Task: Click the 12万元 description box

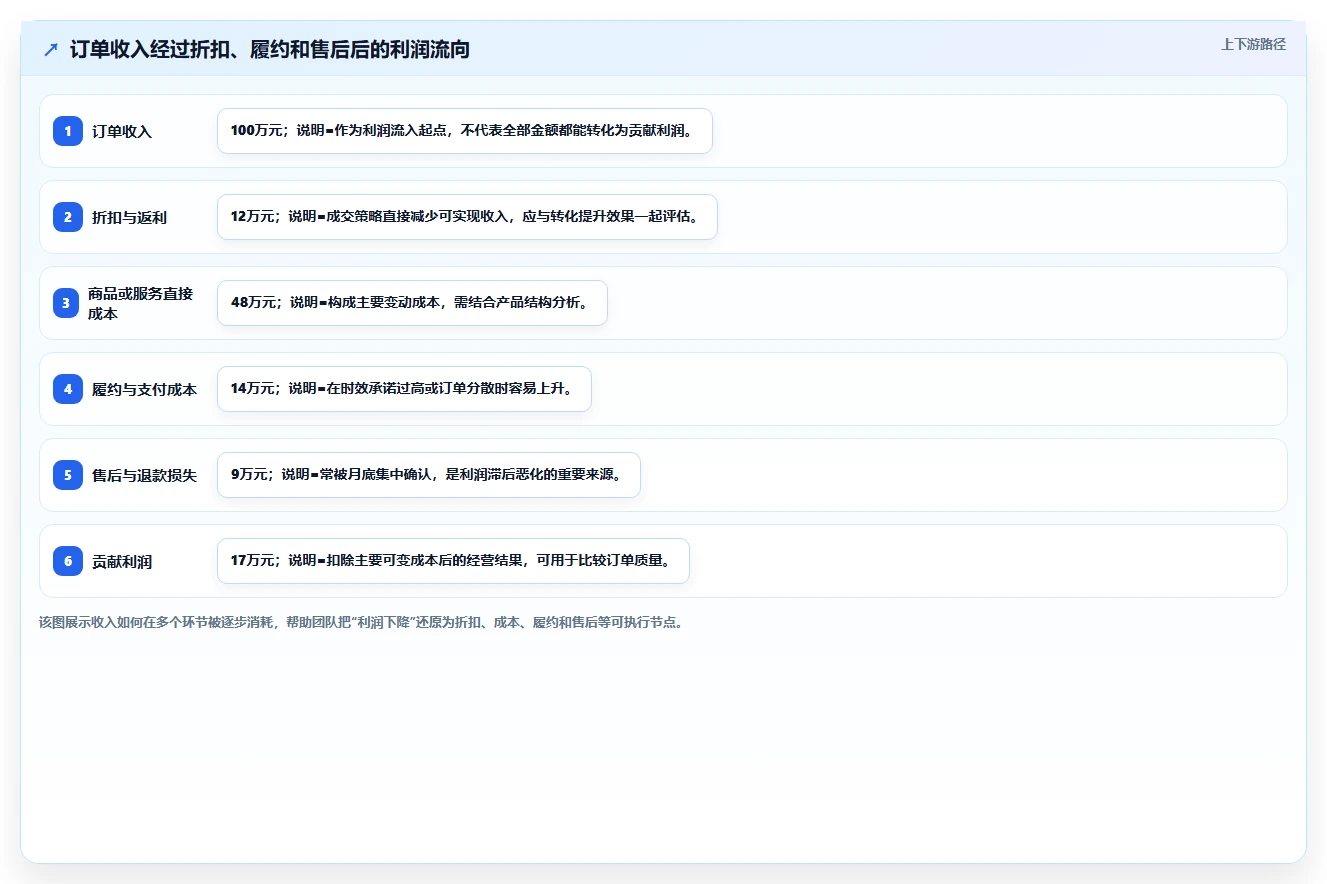Action: pos(467,217)
